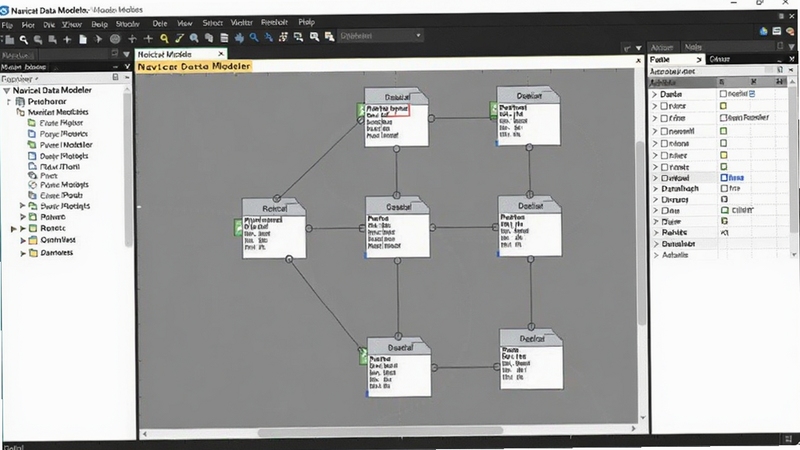
Task: Click the canvas horizontal scrollbar thumb
Action: point(380,432)
